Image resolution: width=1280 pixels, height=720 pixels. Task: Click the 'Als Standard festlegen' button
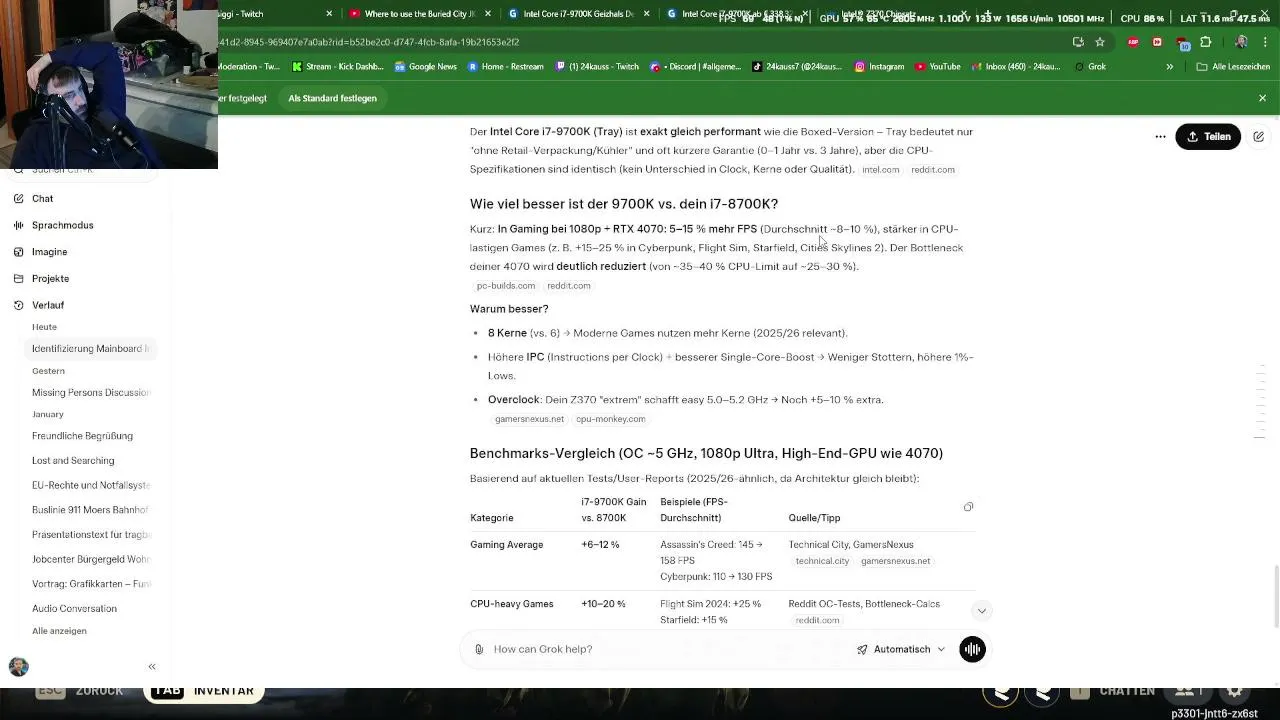tap(332, 98)
